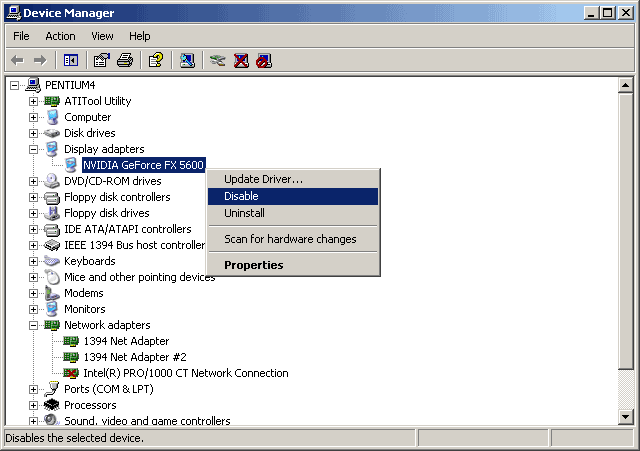Screen dimensions: 640x451
Task: Click the Disk drives icon
Action: 52,133
